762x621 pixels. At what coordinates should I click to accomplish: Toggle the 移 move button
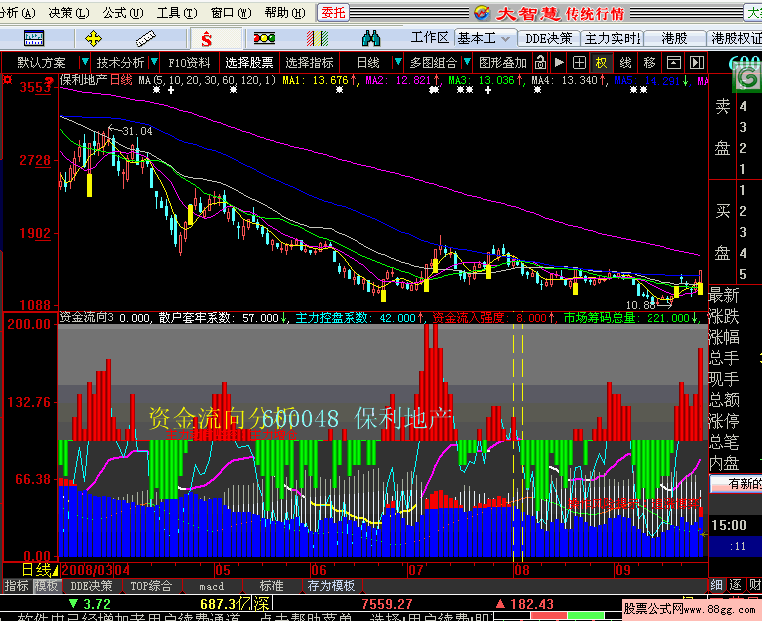click(649, 63)
